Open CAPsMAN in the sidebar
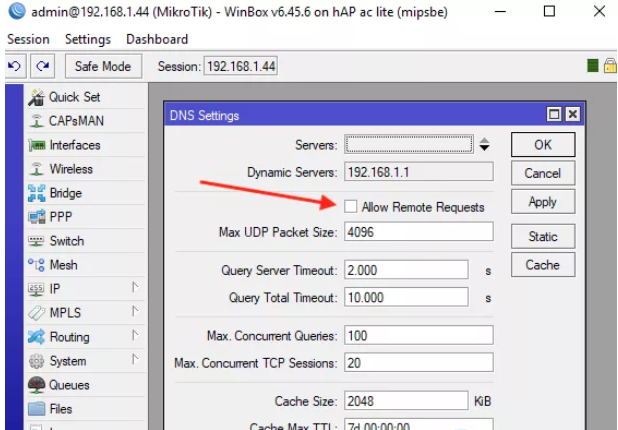 click(75, 121)
